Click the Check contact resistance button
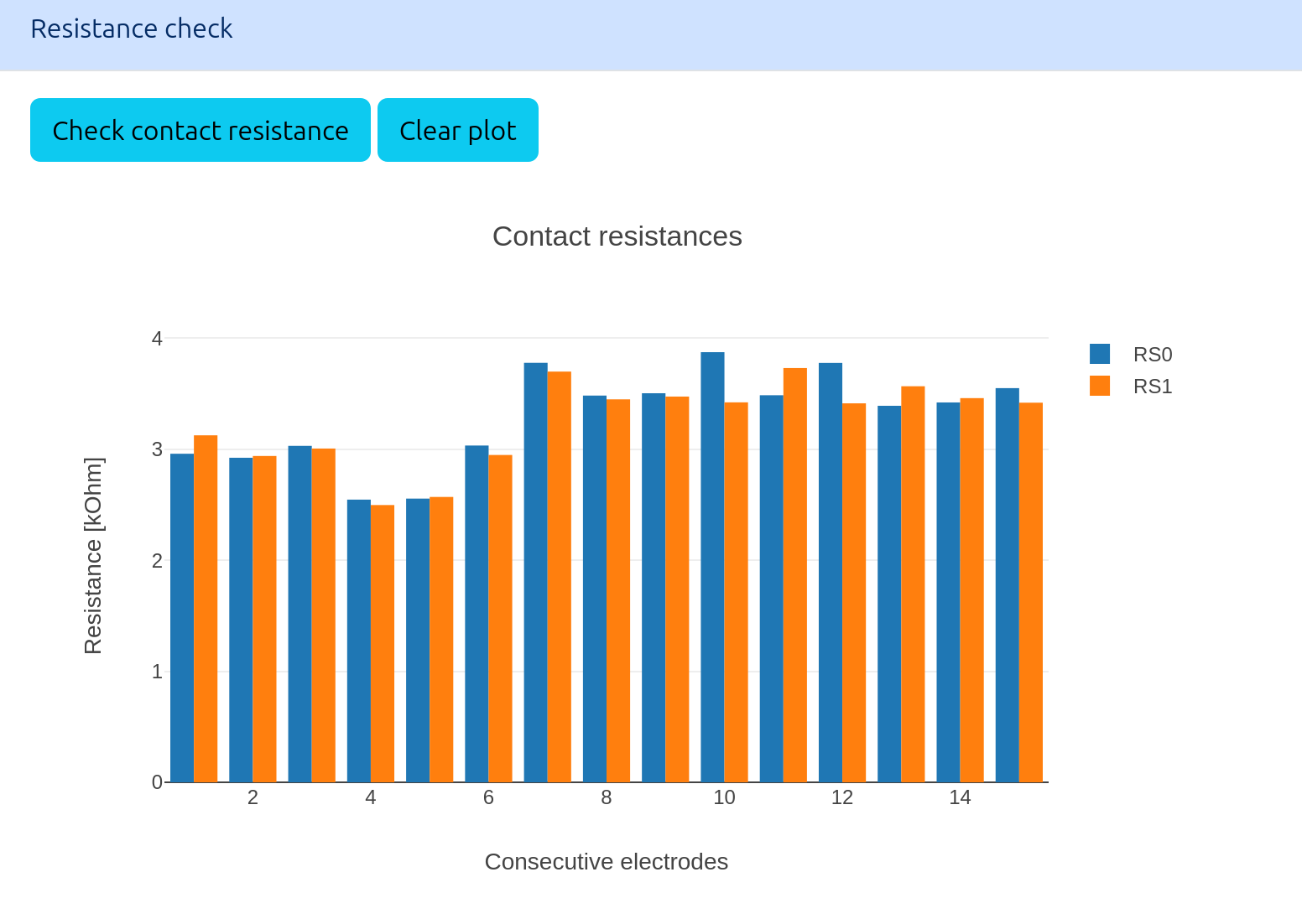The height and width of the screenshot is (924, 1302). pos(201,130)
